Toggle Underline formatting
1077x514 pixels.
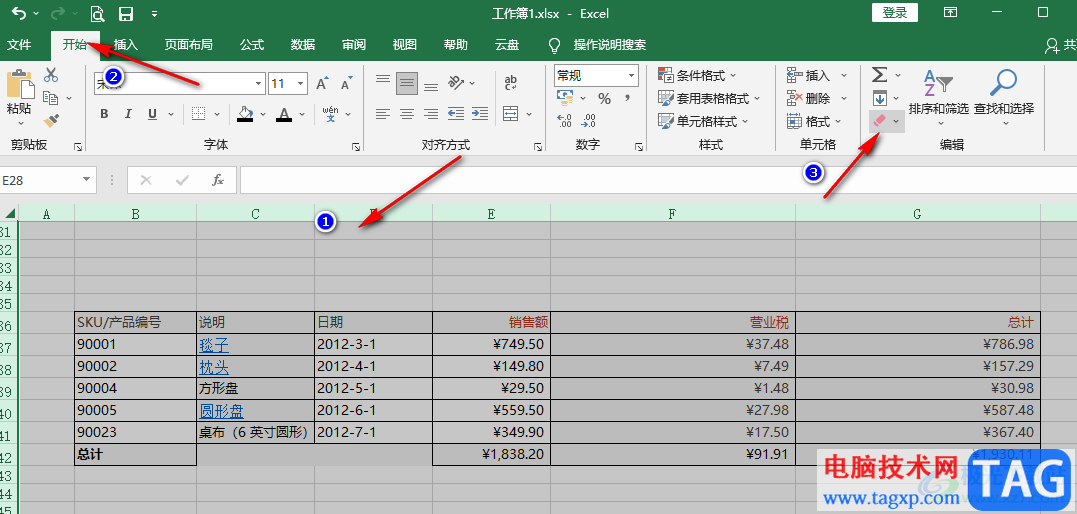(152, 114)
